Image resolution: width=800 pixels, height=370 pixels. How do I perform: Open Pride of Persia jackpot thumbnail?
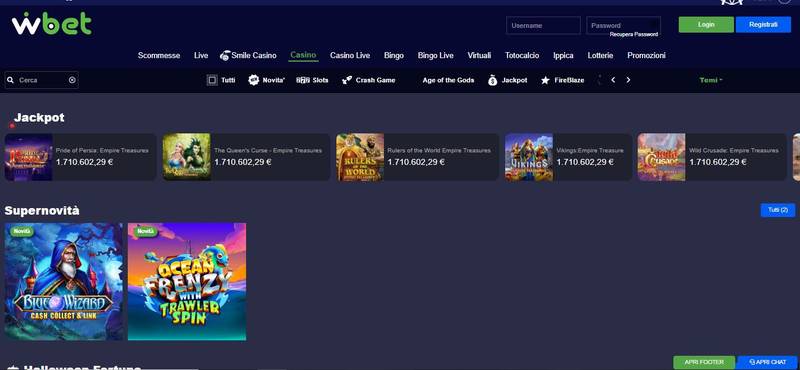click(x=29, y=157)
